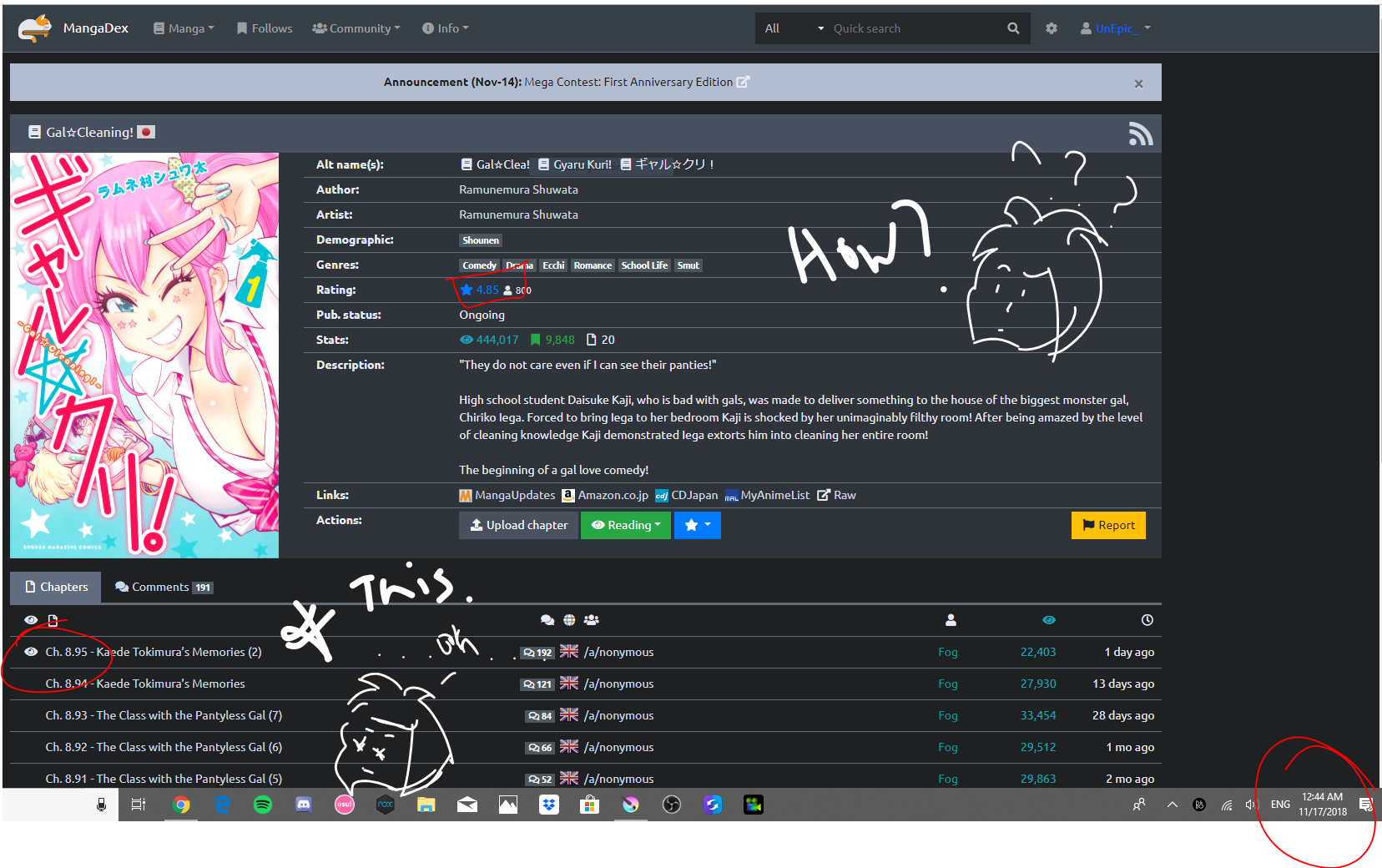Open the CDJapan link
The image size is (1382, 868).
click(687, 495)
